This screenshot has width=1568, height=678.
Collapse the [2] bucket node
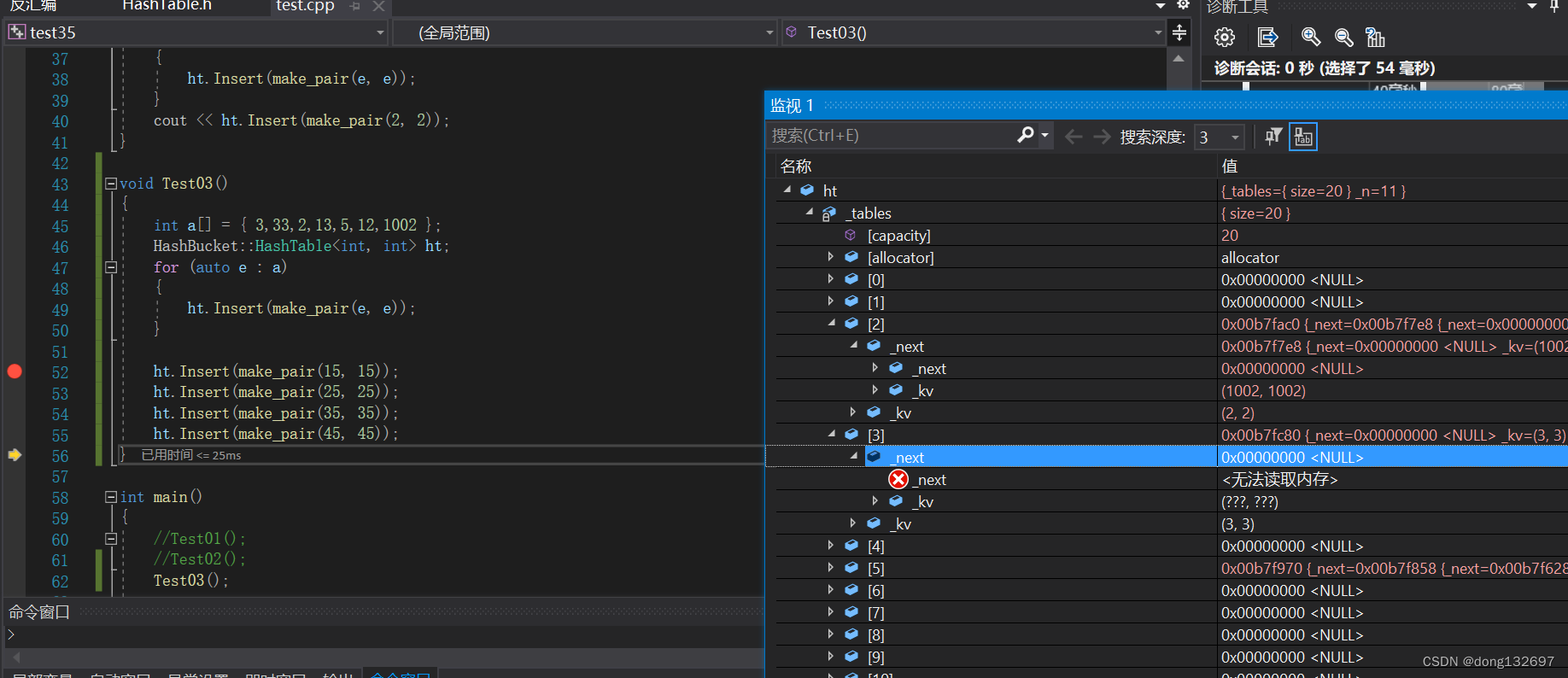pos(832,323)
